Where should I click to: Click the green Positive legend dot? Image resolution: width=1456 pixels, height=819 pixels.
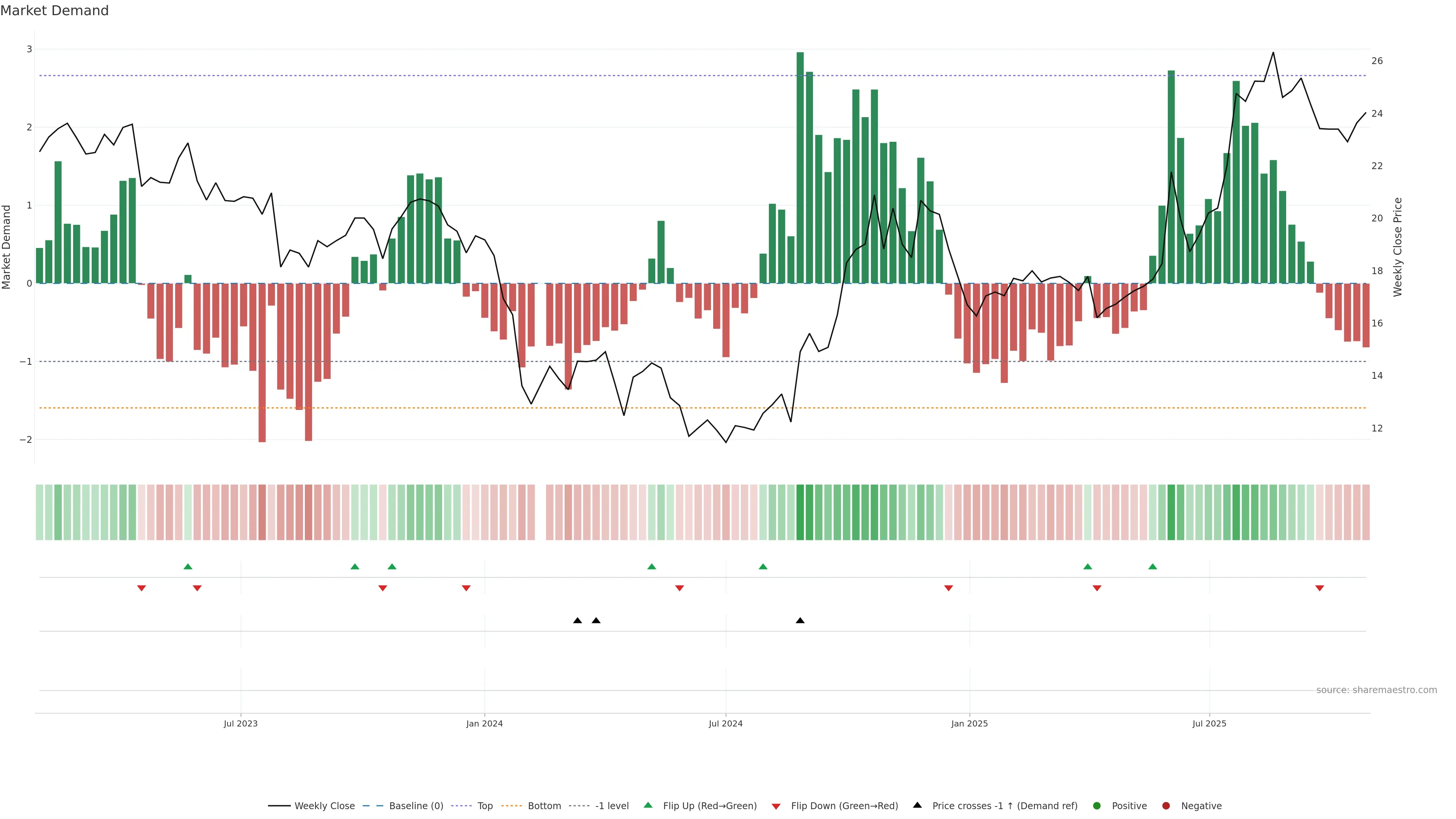(x=1097, y=805)
